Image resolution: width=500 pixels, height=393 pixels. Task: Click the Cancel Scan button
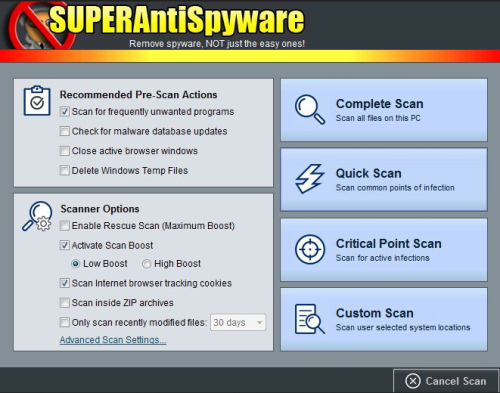[446, 381]
